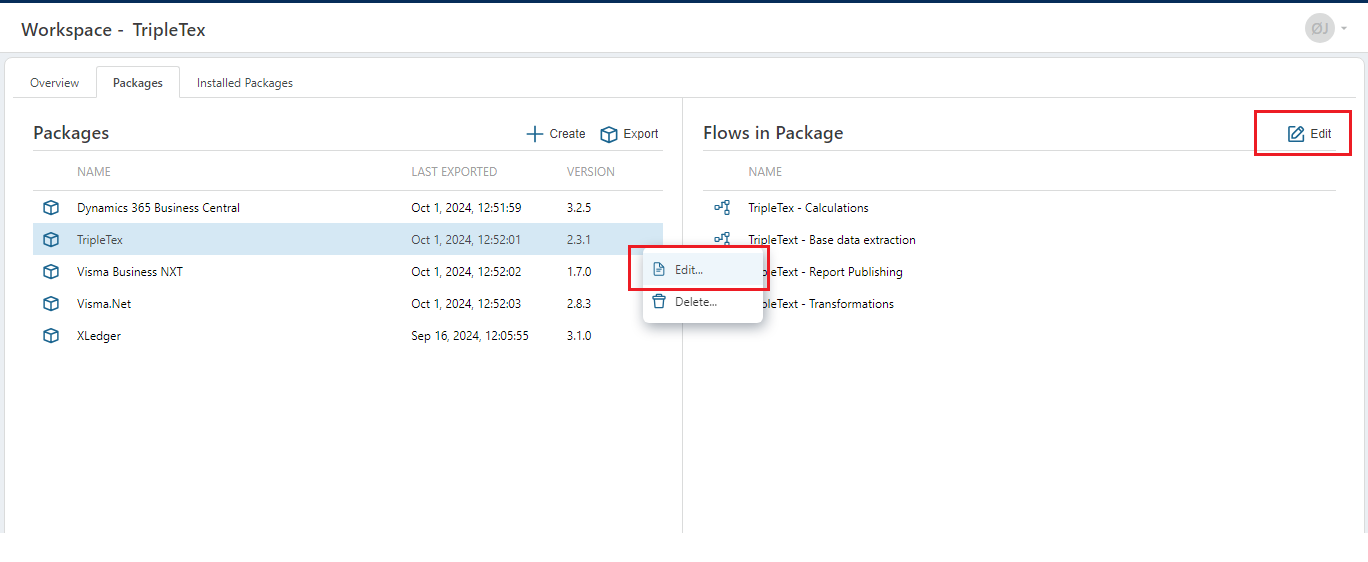Click export date Sep 16, 2024, 12:05:55

(470, 336)
